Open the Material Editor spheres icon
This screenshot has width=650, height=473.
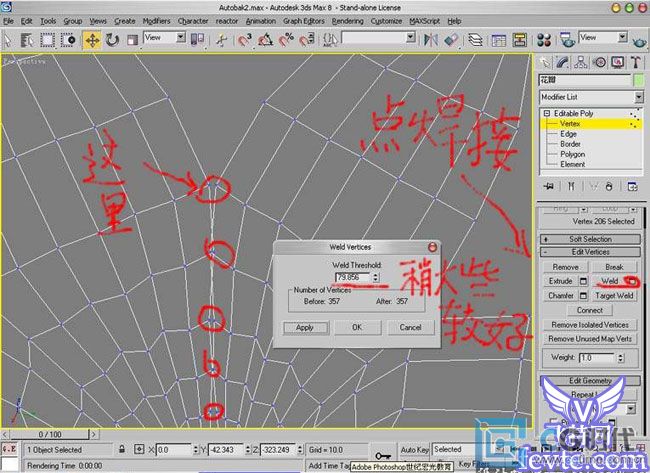pos(544,40)
